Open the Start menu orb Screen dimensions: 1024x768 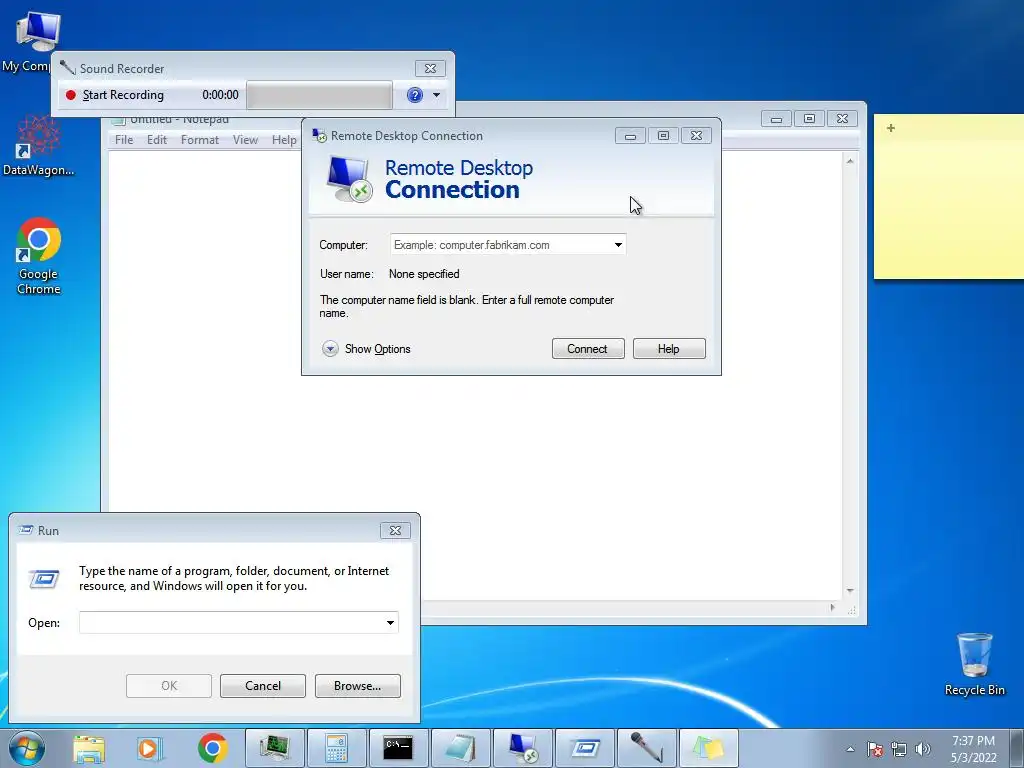pyautogui.click(x=26, y=748)
